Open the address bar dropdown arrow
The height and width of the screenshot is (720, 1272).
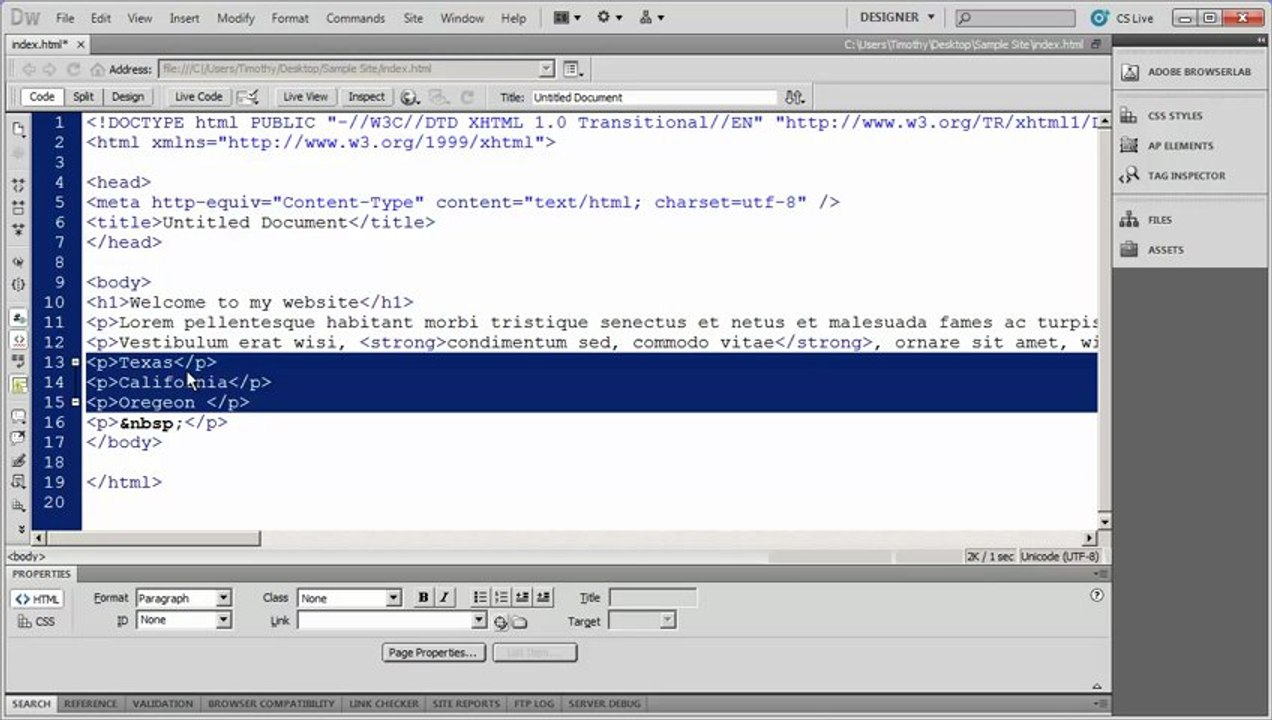pyautogui.click(x=546, y=69)
